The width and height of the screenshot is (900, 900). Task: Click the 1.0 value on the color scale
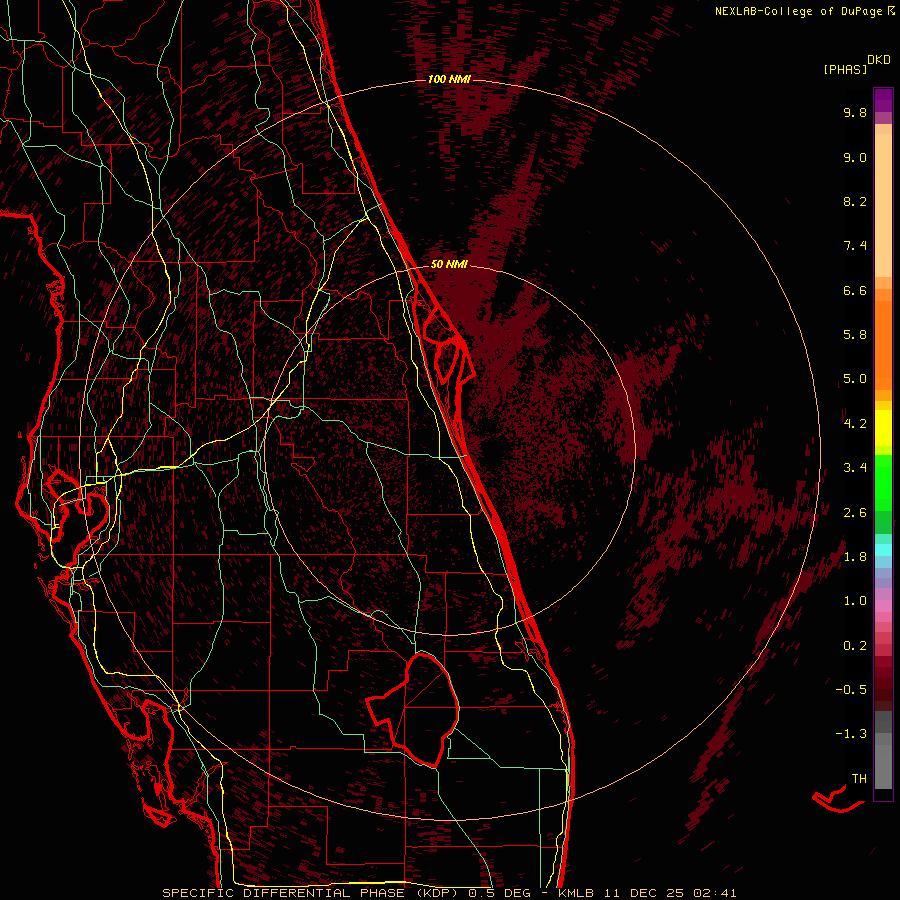click(x=855, y=601)
